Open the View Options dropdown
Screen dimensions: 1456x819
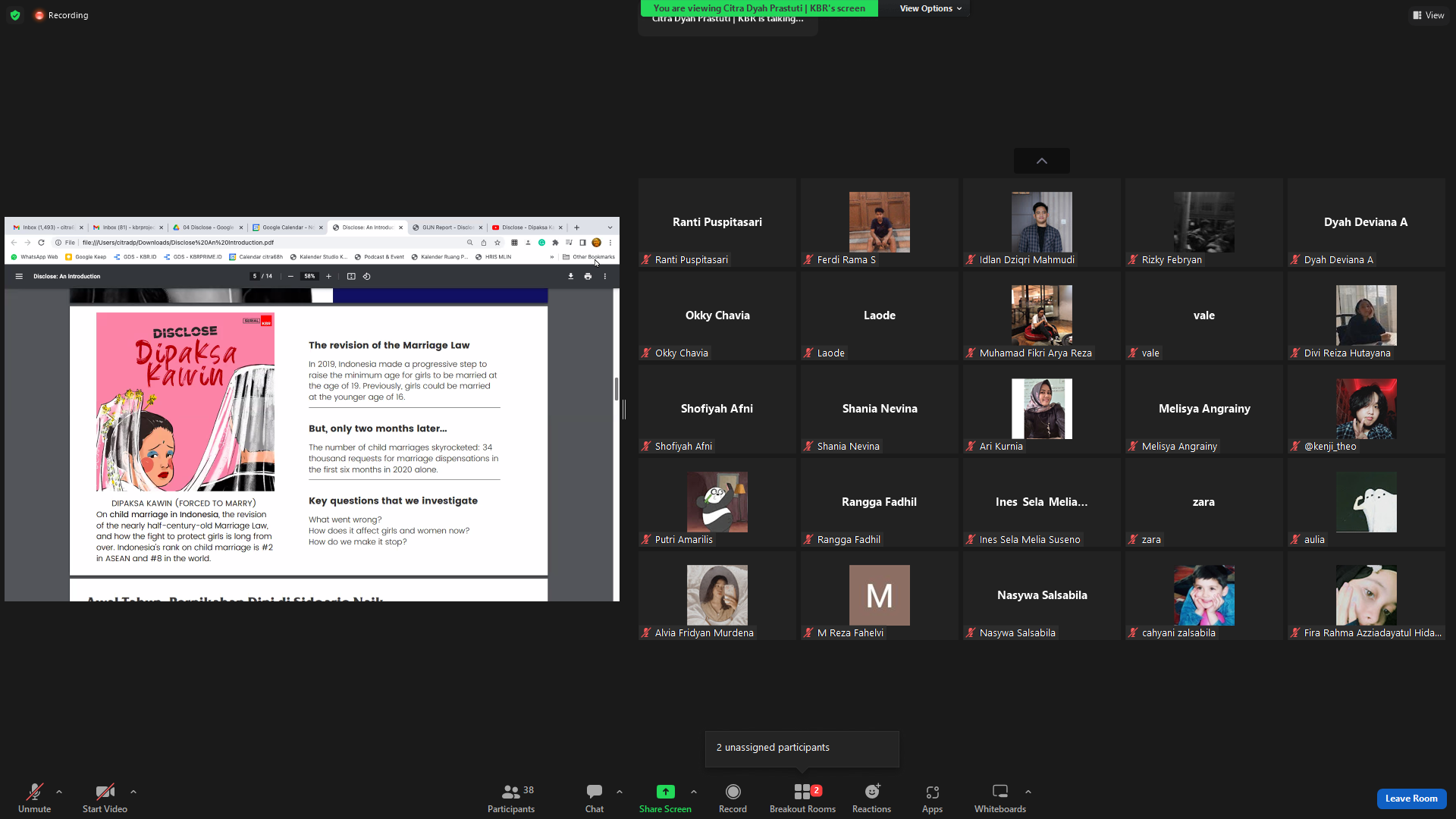[930, 8]
